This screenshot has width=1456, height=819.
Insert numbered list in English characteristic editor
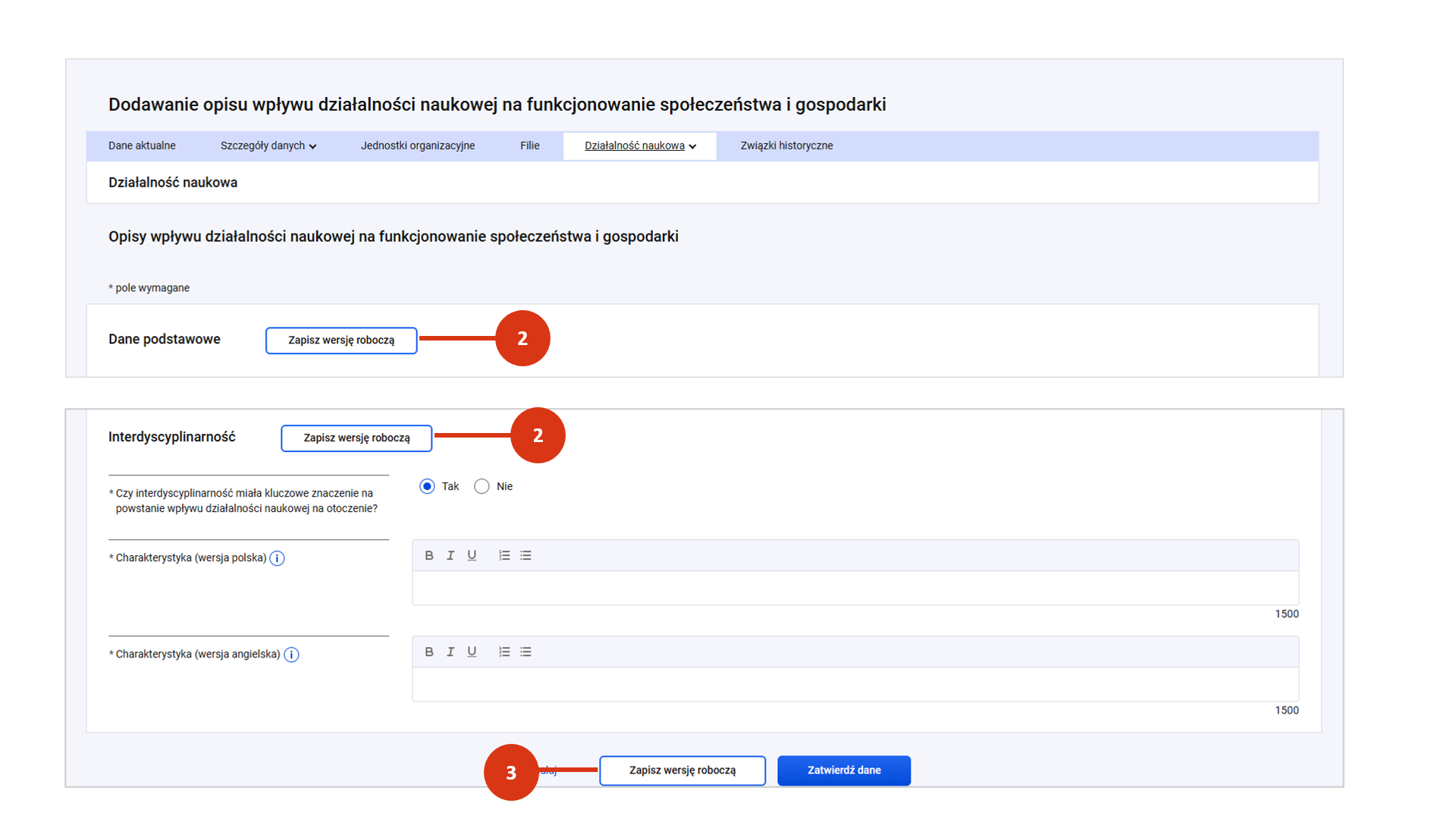504,652
